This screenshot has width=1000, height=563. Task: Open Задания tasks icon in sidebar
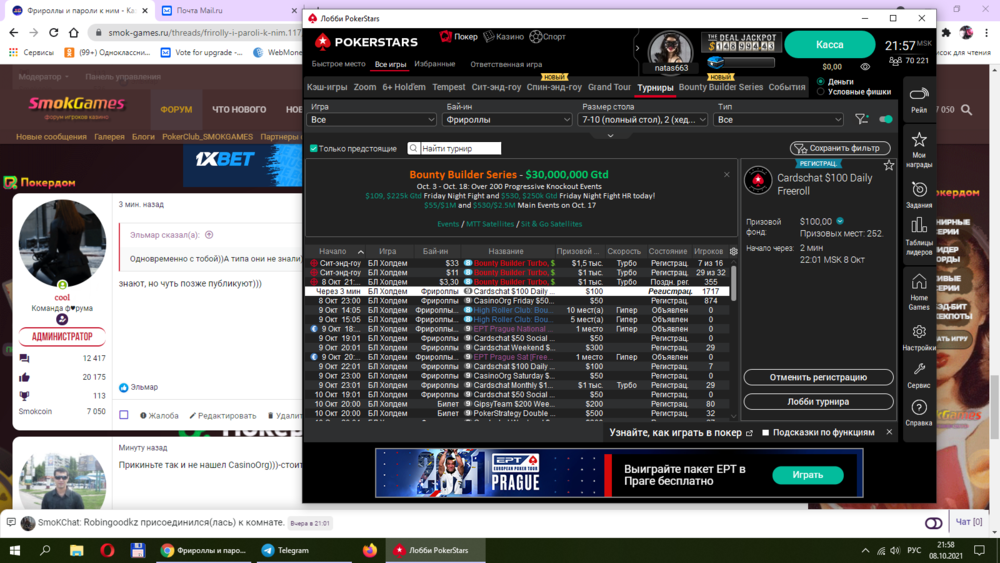tap(918, 194)
